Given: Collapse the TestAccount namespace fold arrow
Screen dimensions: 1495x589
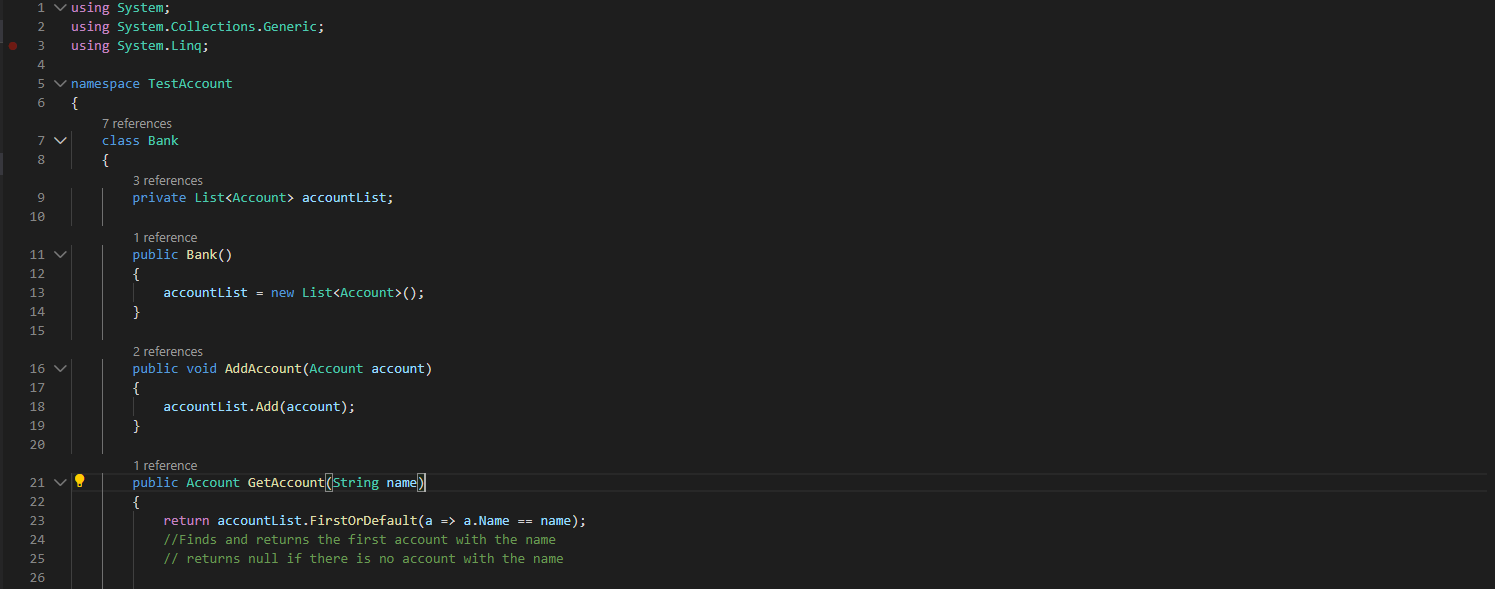Looking at the screenshot, I should [x=60, y=84].
